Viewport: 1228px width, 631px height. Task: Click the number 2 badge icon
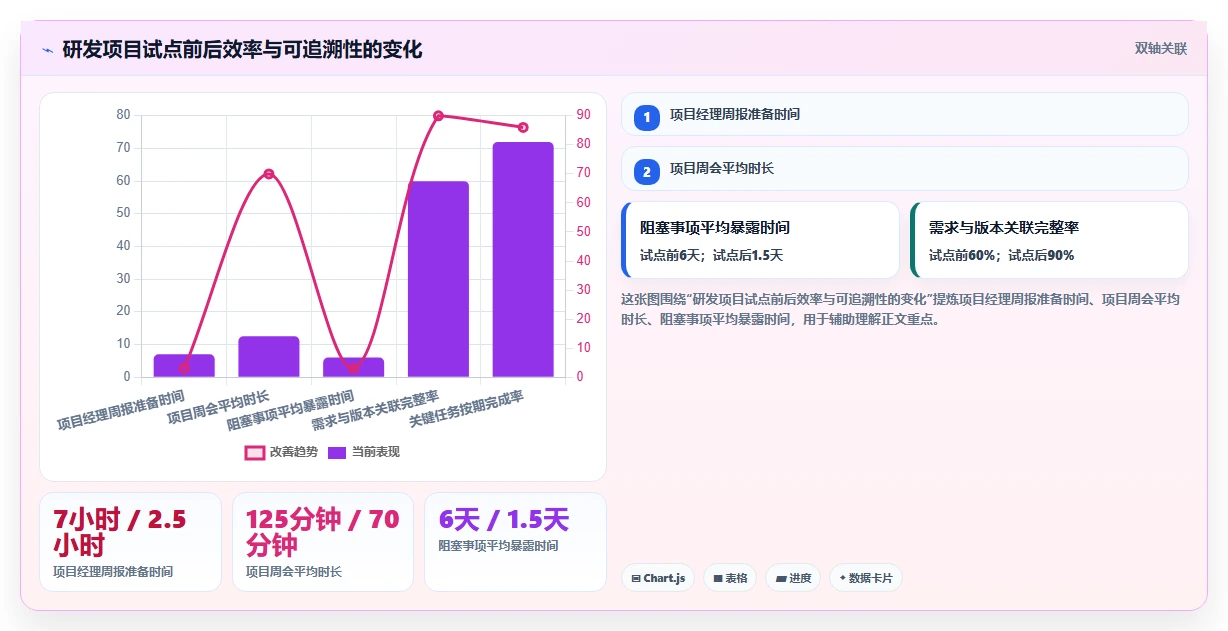click(647, 171)
